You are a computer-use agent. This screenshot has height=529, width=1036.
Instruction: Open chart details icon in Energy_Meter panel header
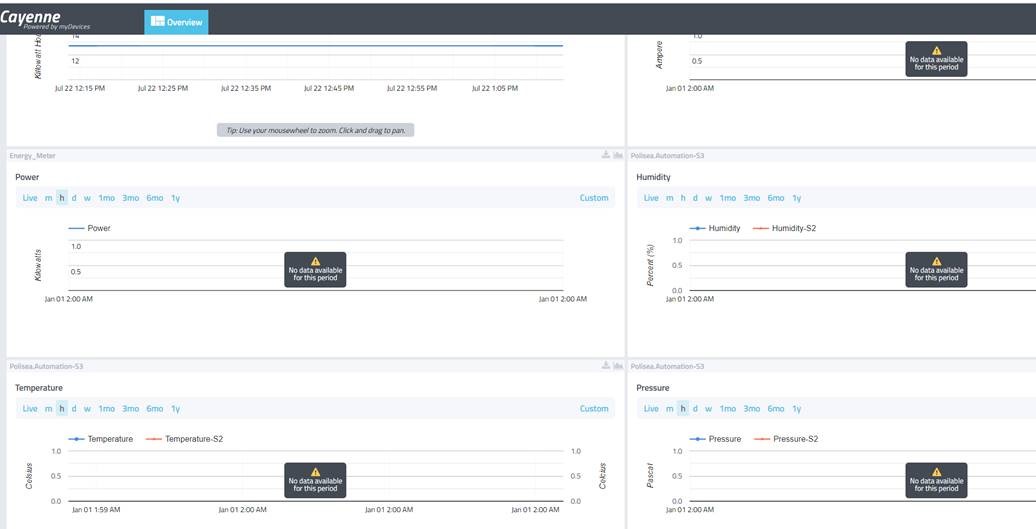[618, 155]
